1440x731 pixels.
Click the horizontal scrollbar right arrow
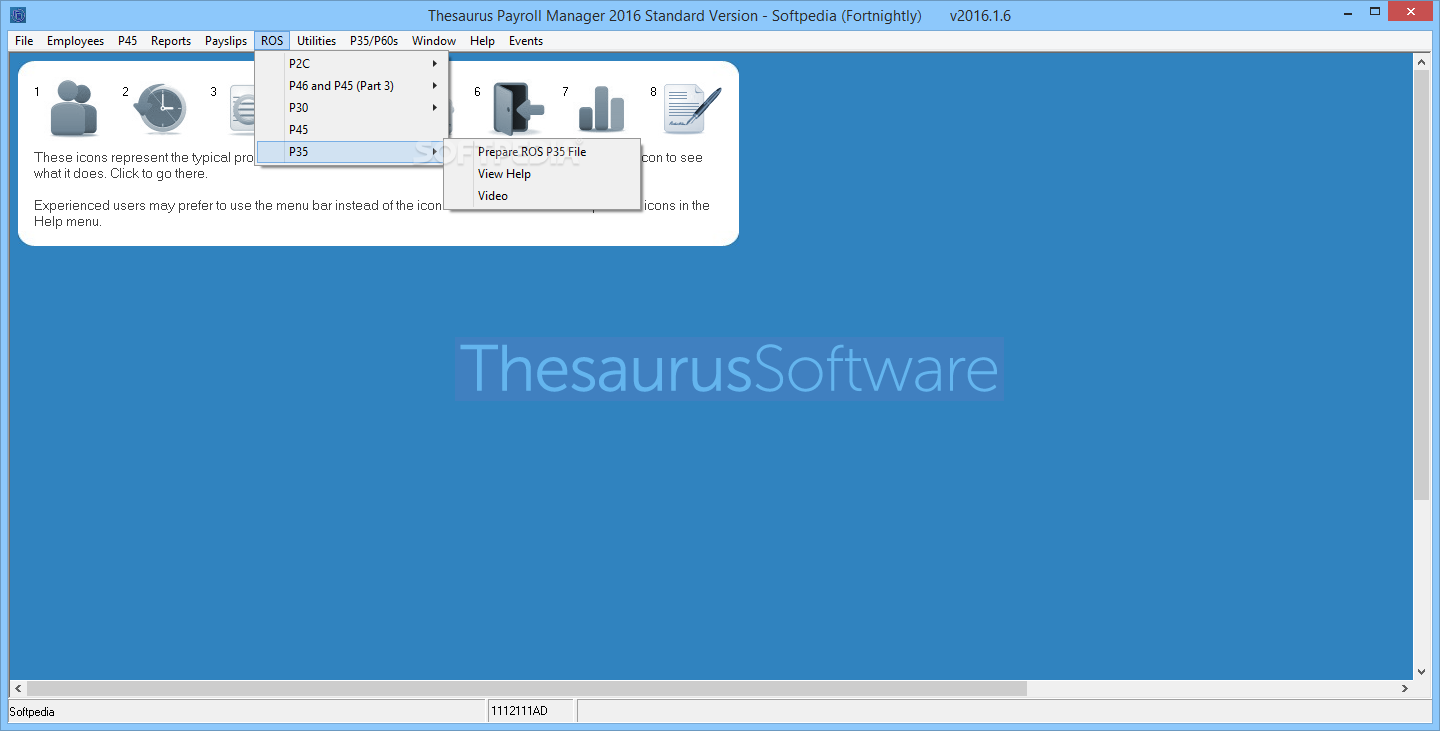(1405, 689)
